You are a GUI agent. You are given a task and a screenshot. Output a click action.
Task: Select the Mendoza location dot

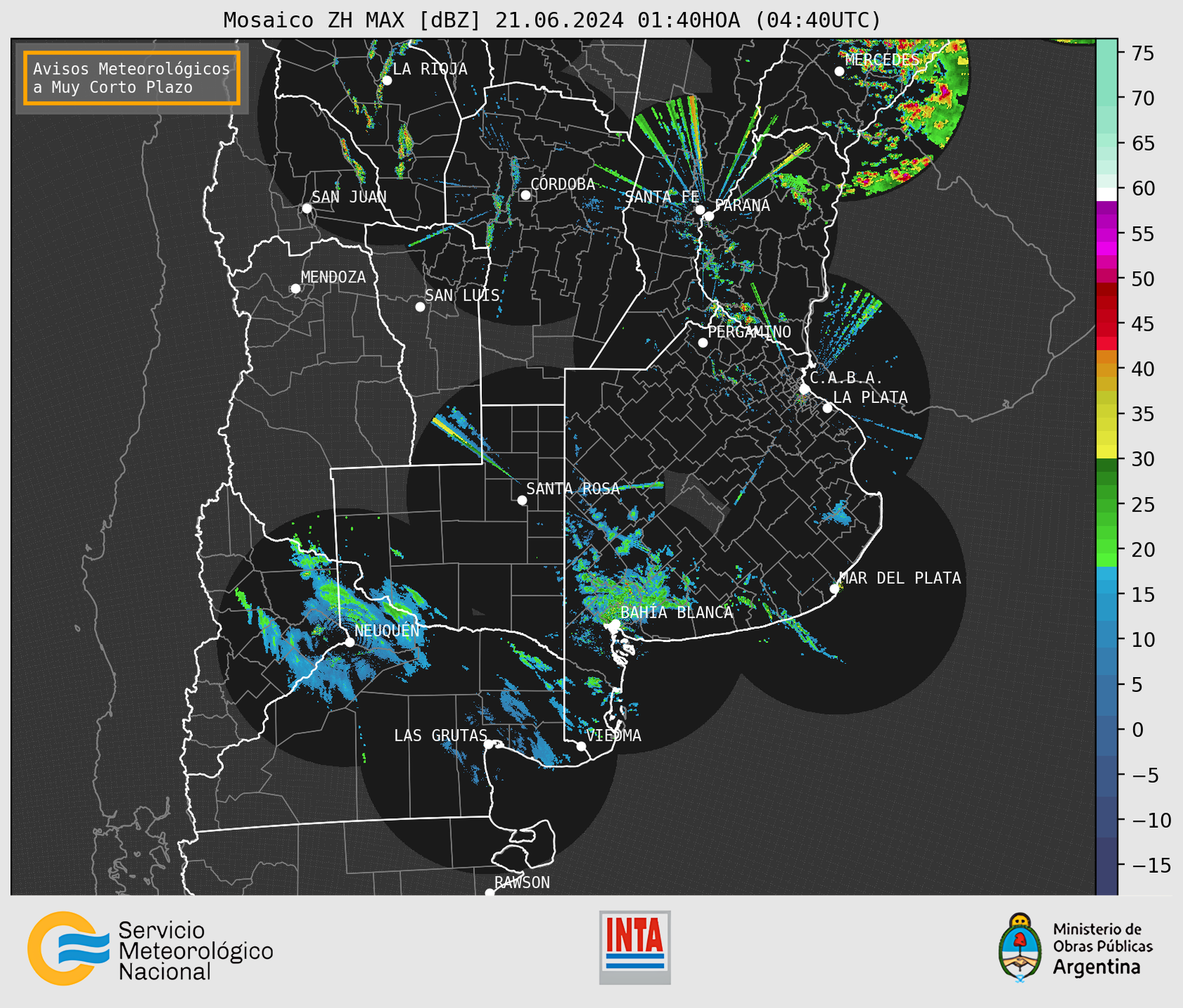[x=296, y=289]
